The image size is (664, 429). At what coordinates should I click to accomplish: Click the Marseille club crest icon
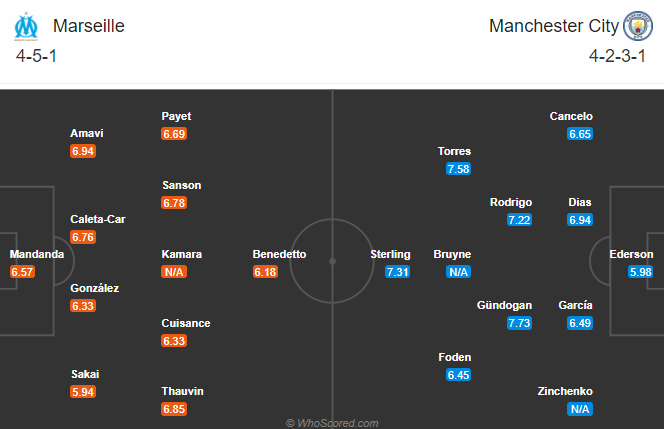tap(26, 27)
